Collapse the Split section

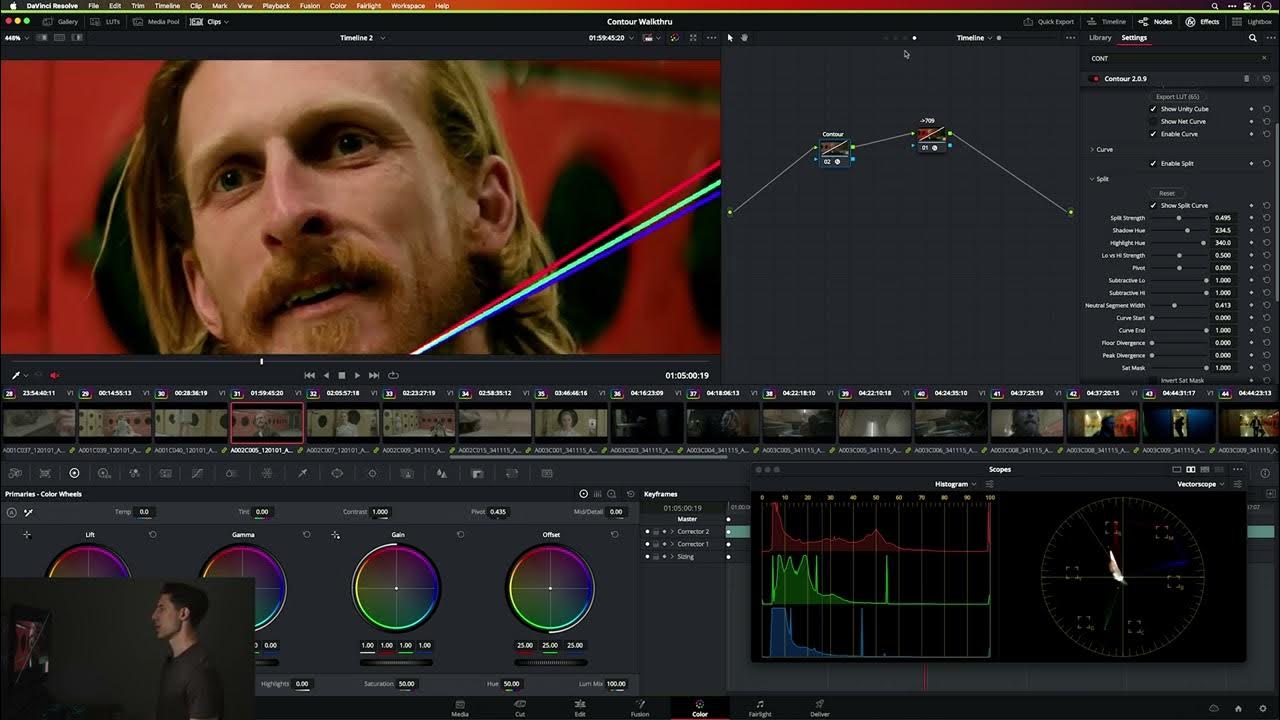[1092, 178]
